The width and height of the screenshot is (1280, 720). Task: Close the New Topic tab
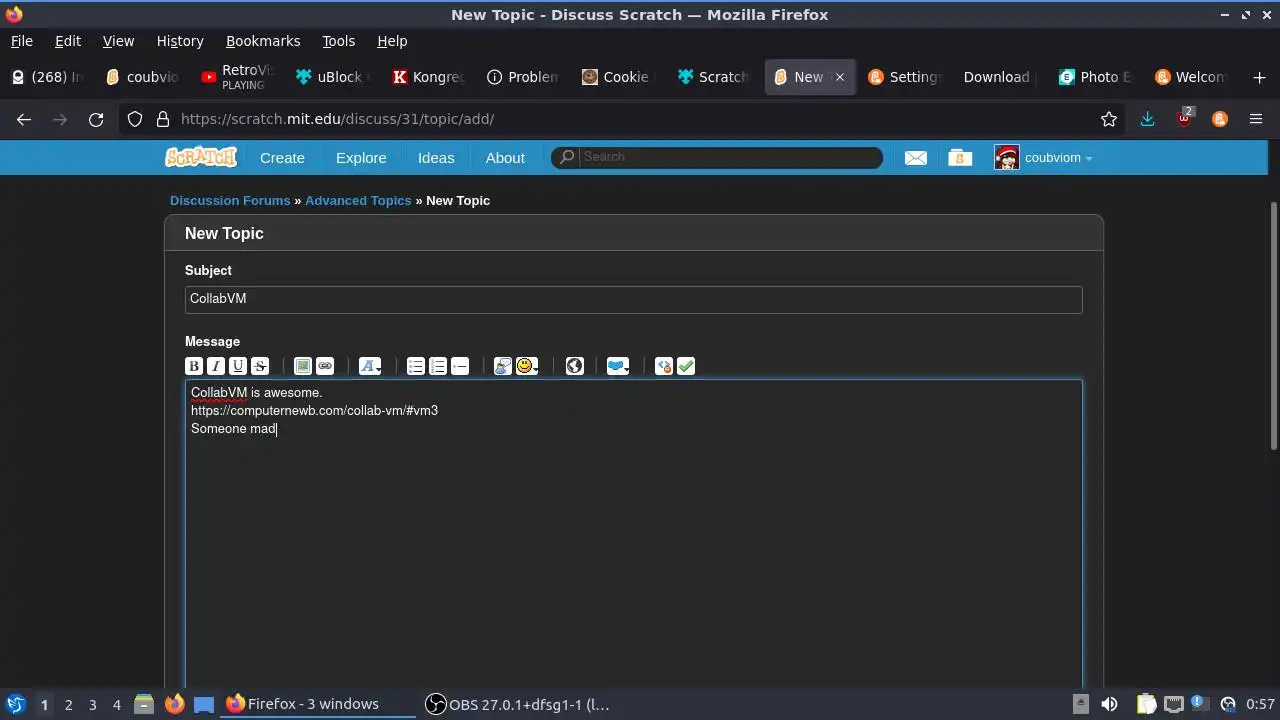tap(840, 77)
